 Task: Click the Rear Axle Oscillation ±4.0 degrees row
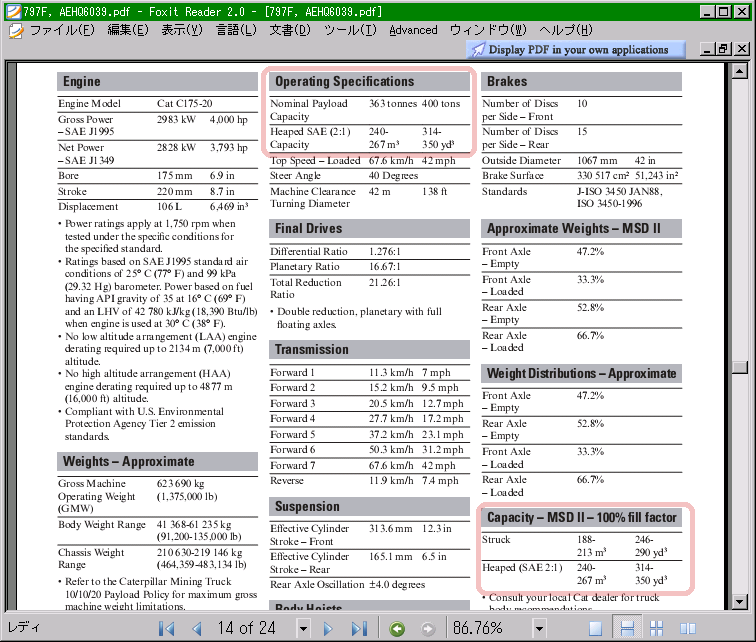(x=369, y=585)
